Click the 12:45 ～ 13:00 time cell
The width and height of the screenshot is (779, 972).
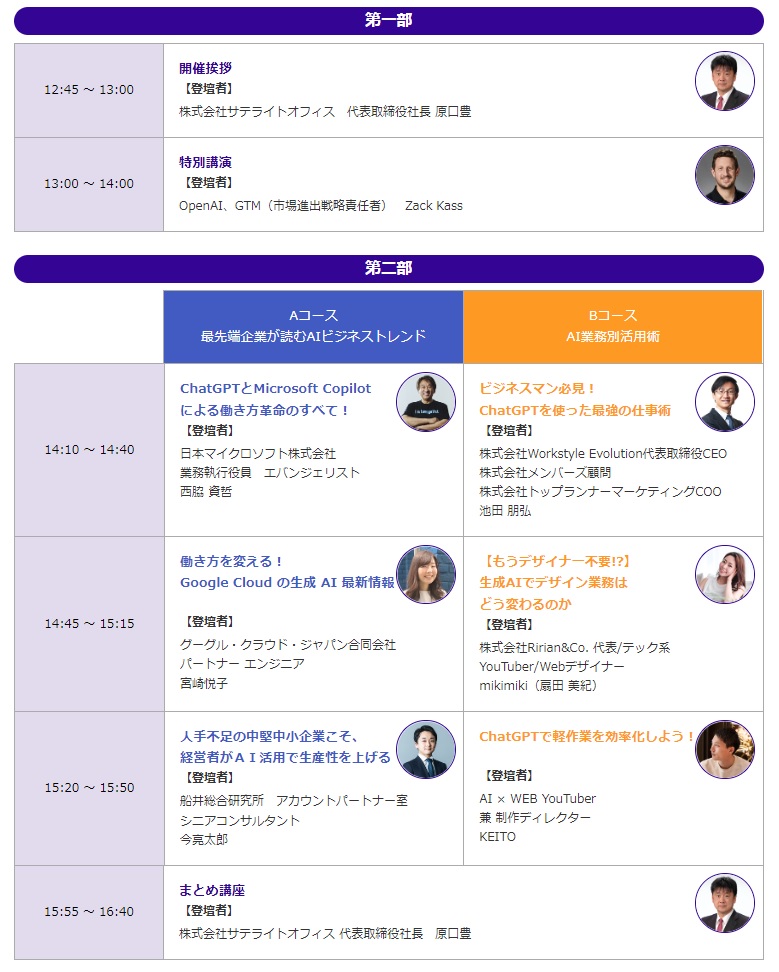tap(89, 90)
